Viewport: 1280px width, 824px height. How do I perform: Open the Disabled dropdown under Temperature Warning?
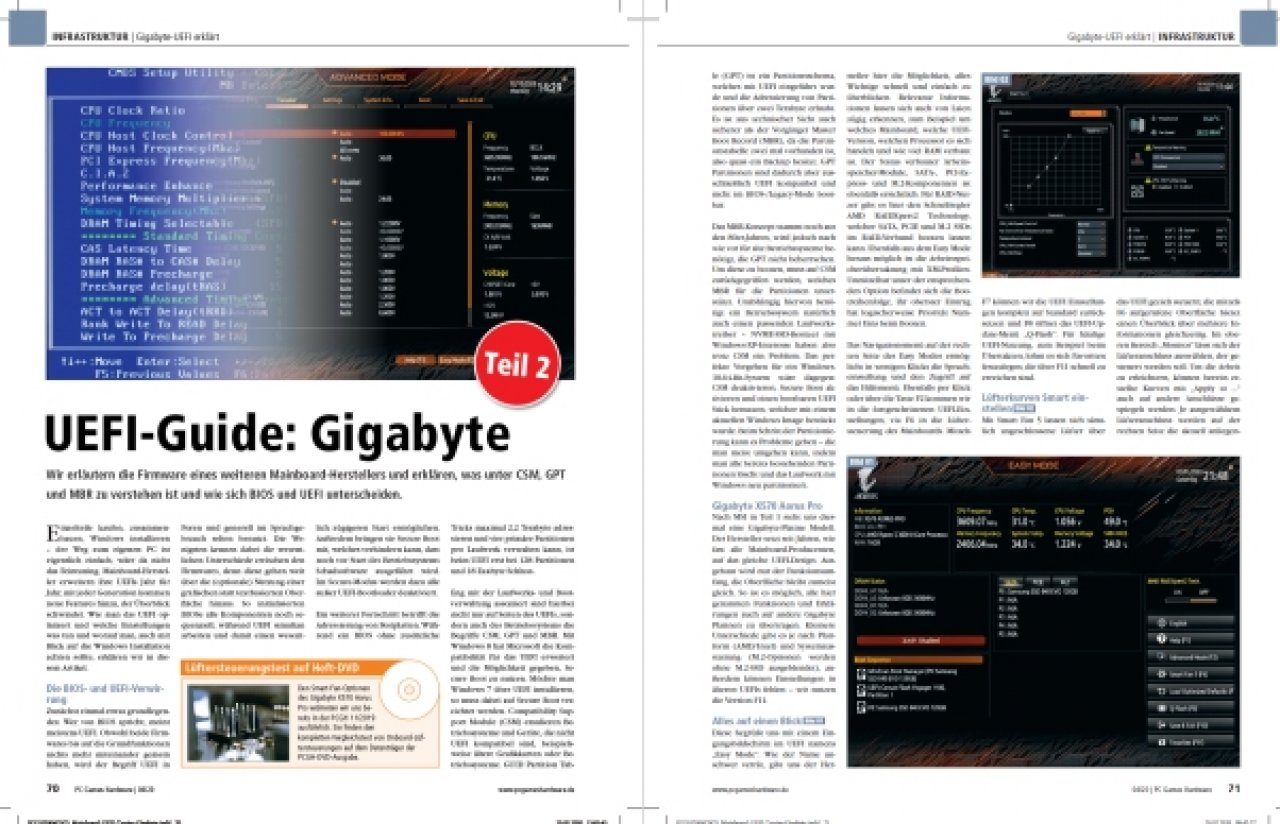(1188, 166)
